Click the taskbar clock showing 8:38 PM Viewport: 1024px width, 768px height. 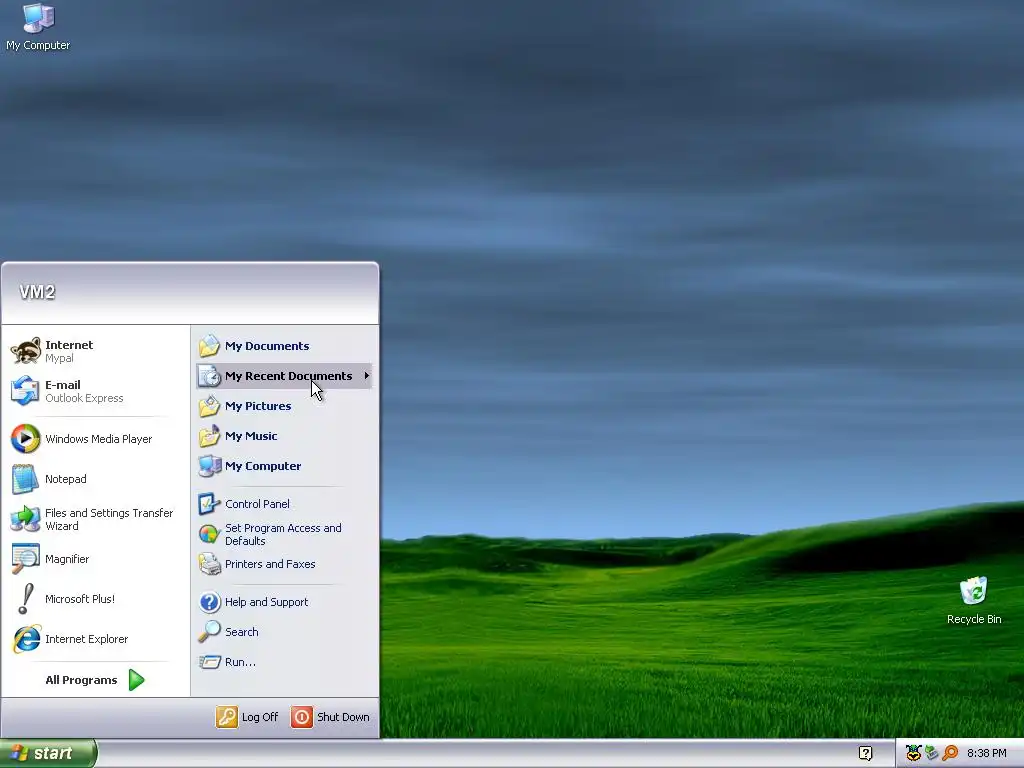coord(986,753)
